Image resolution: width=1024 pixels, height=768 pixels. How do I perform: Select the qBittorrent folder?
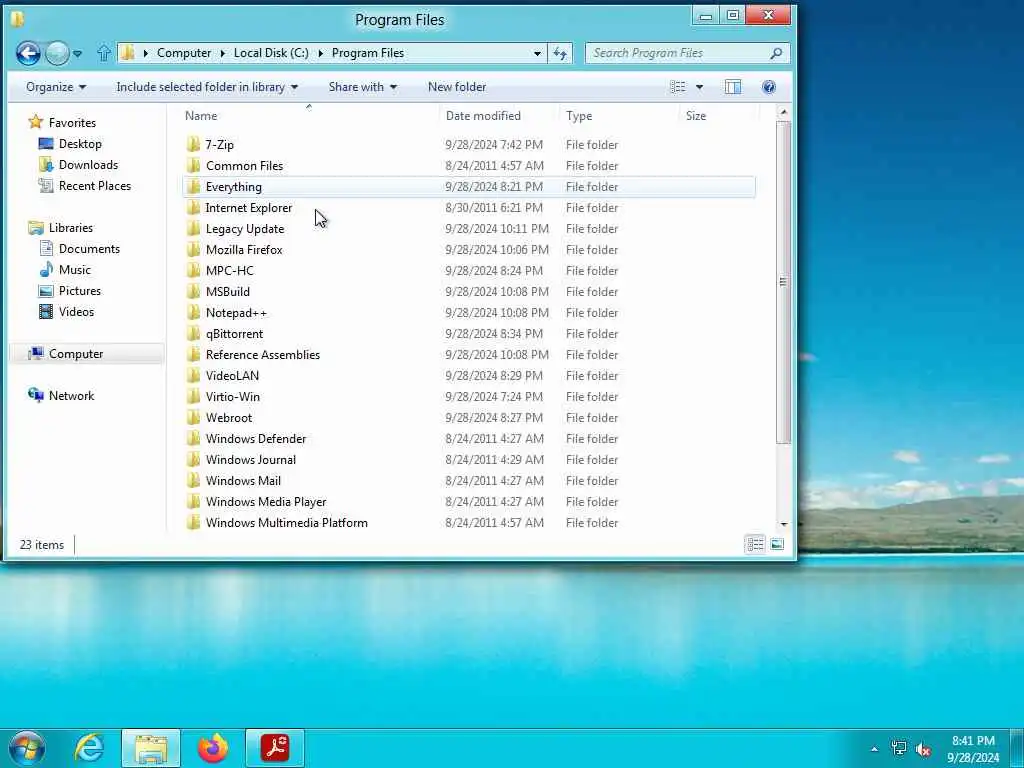click(x=234, y=334)
